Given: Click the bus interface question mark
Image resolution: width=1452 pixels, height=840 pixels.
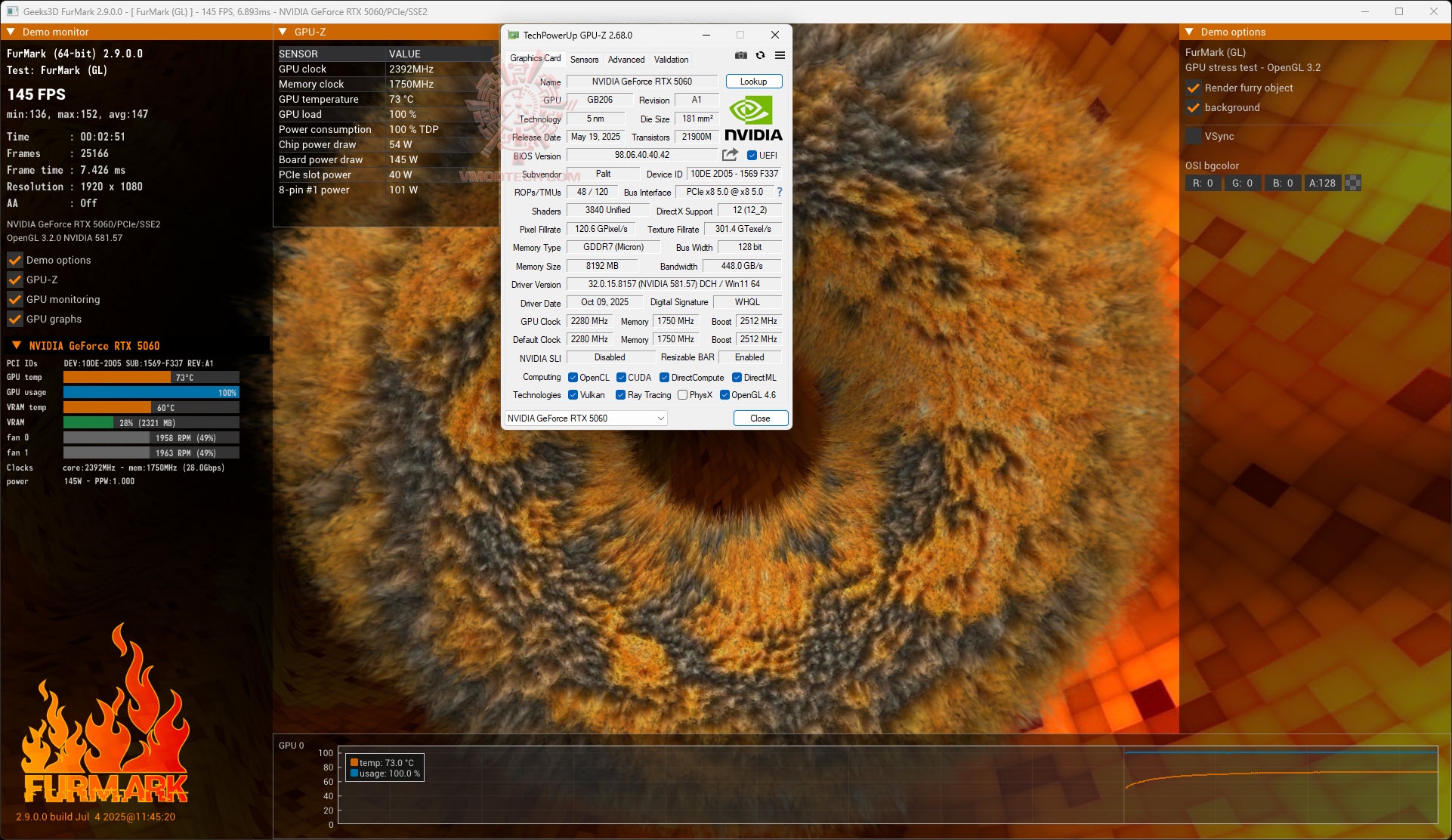Looking at the screenshot, I should coord(780,192).
